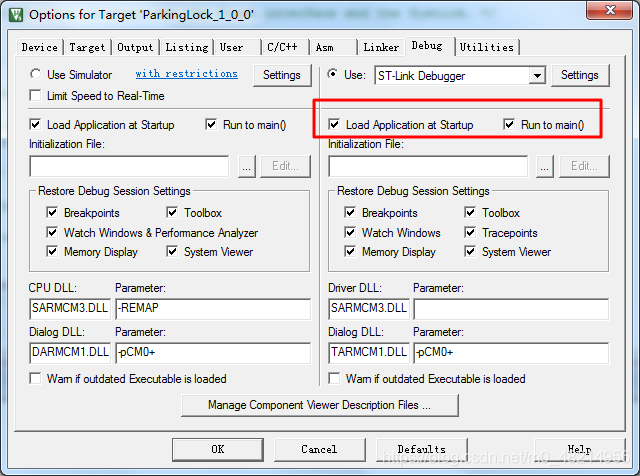640x476 pixels.
Task: Restore settings with Defaults button
Action: [x=422, y=449]
